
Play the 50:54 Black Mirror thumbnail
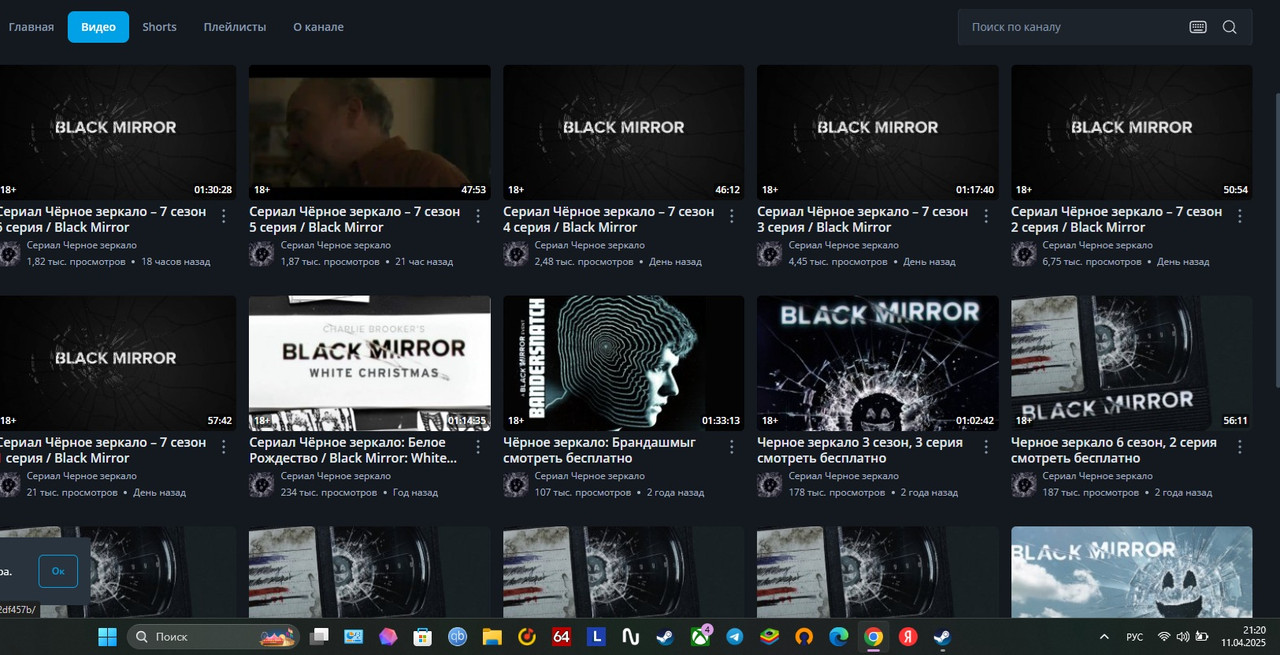click(x=1131, y=132)
